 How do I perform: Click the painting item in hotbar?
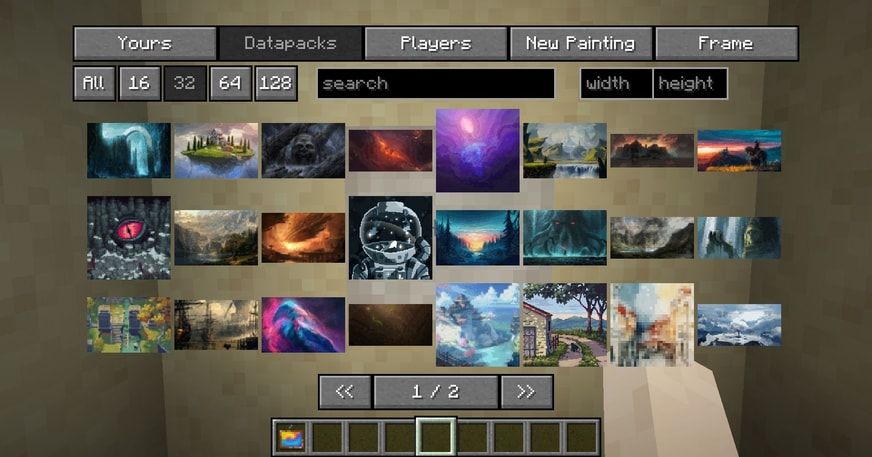point(292,437)
